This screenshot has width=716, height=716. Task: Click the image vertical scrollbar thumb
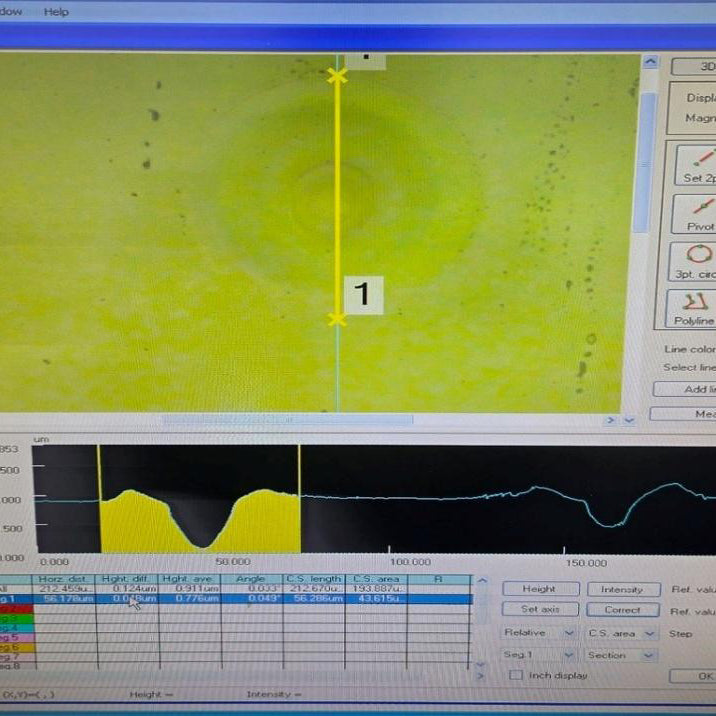(646, 162)
